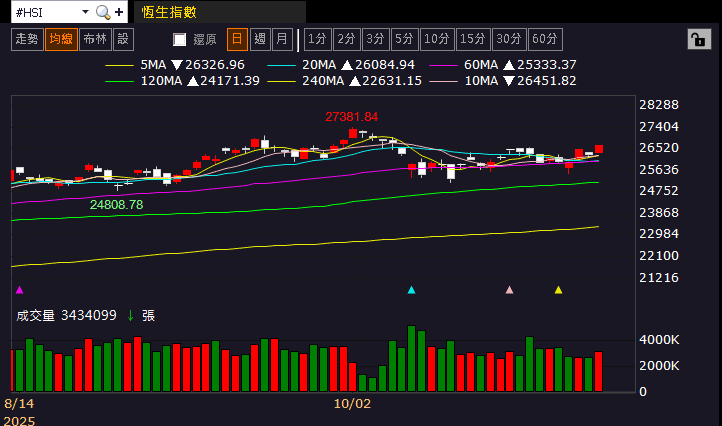This screenshot has height=426, width=722.
Task: Click the 成交量 3434099 volume label
Action: coord(66,315)
